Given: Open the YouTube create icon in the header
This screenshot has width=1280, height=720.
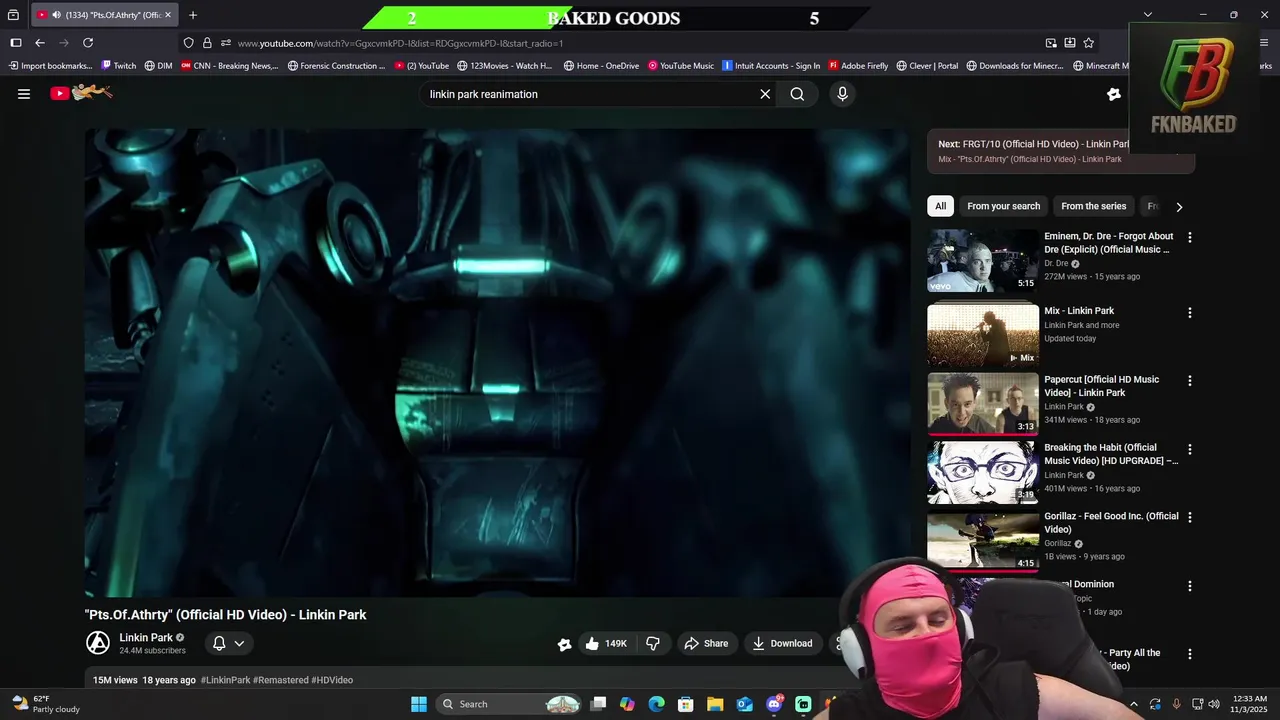Looking at the screenshot, I should pyautogui.click(x=1114, y=94).
